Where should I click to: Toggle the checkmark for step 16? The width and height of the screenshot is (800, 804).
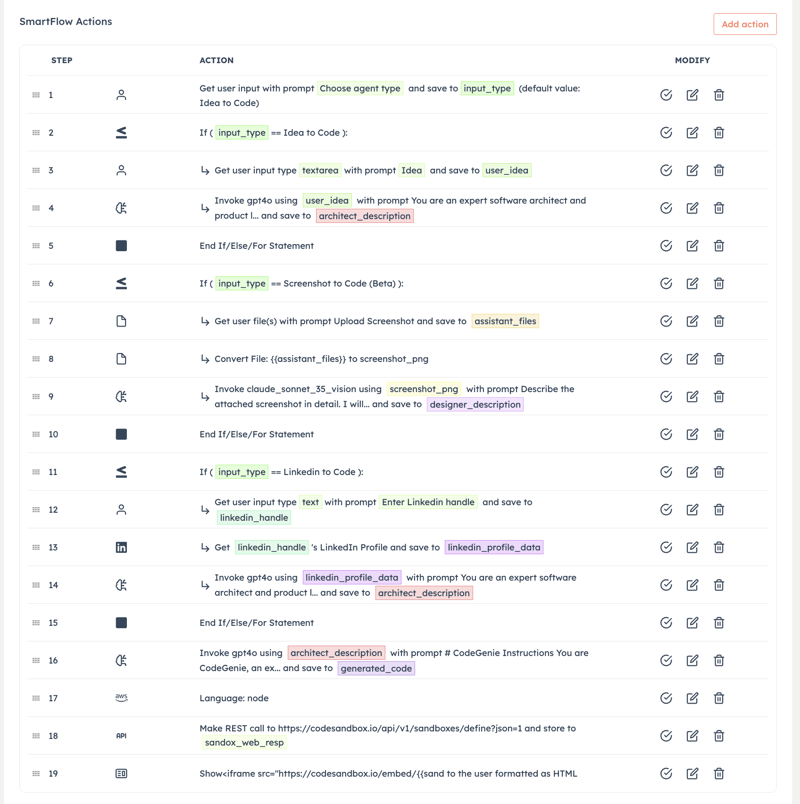666,660
